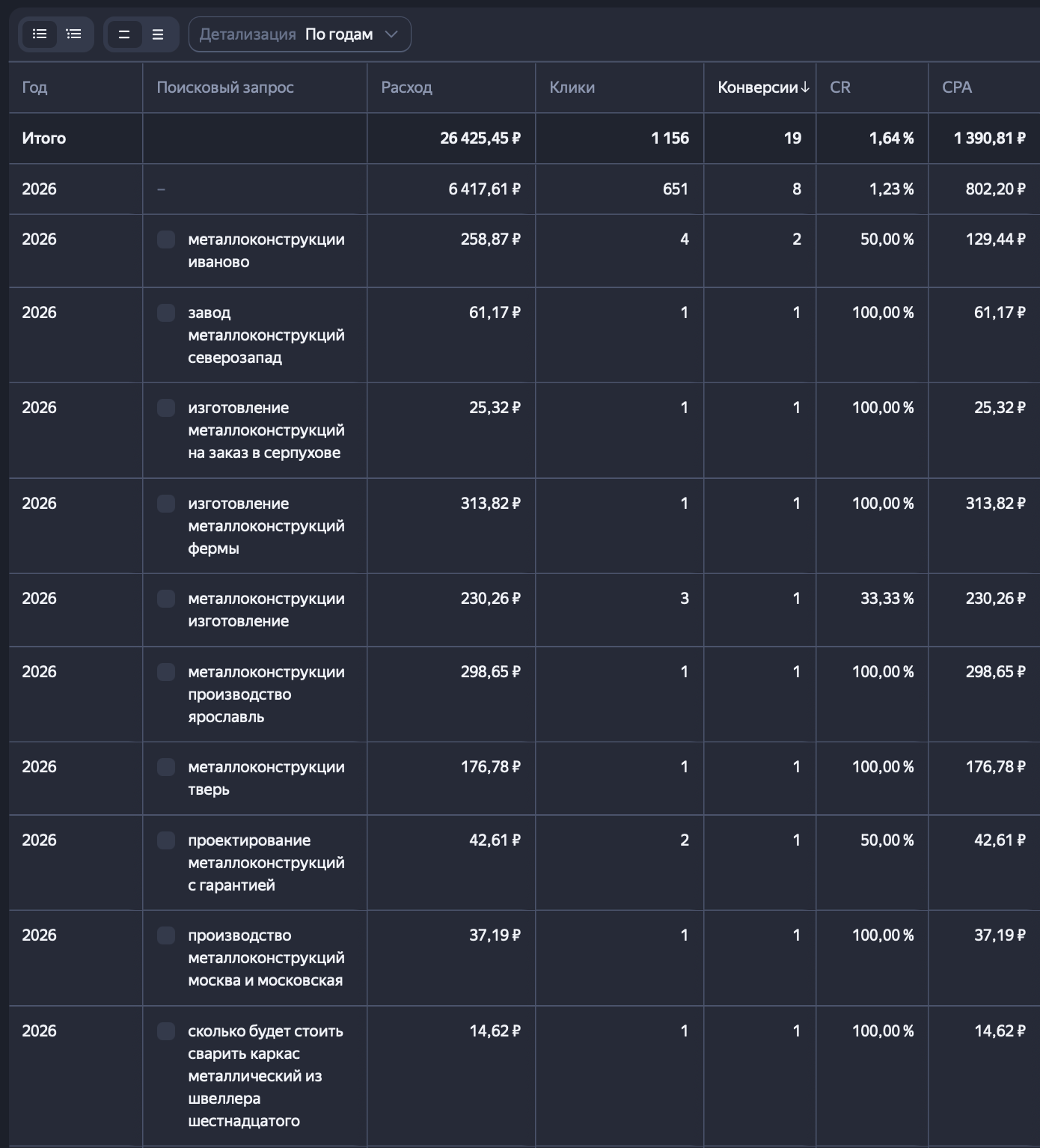
Task: Tick the сколько будет стоить сварить каркас checkbox
Action: click(166, 1031)
